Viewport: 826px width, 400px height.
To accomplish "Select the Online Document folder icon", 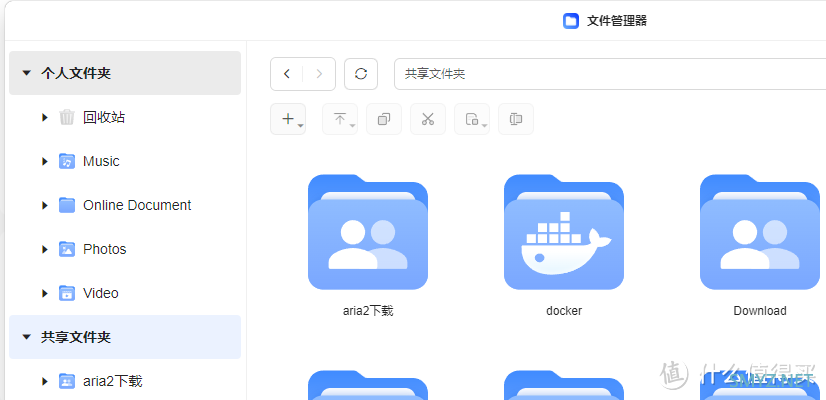I will click(x=67, y=205).
